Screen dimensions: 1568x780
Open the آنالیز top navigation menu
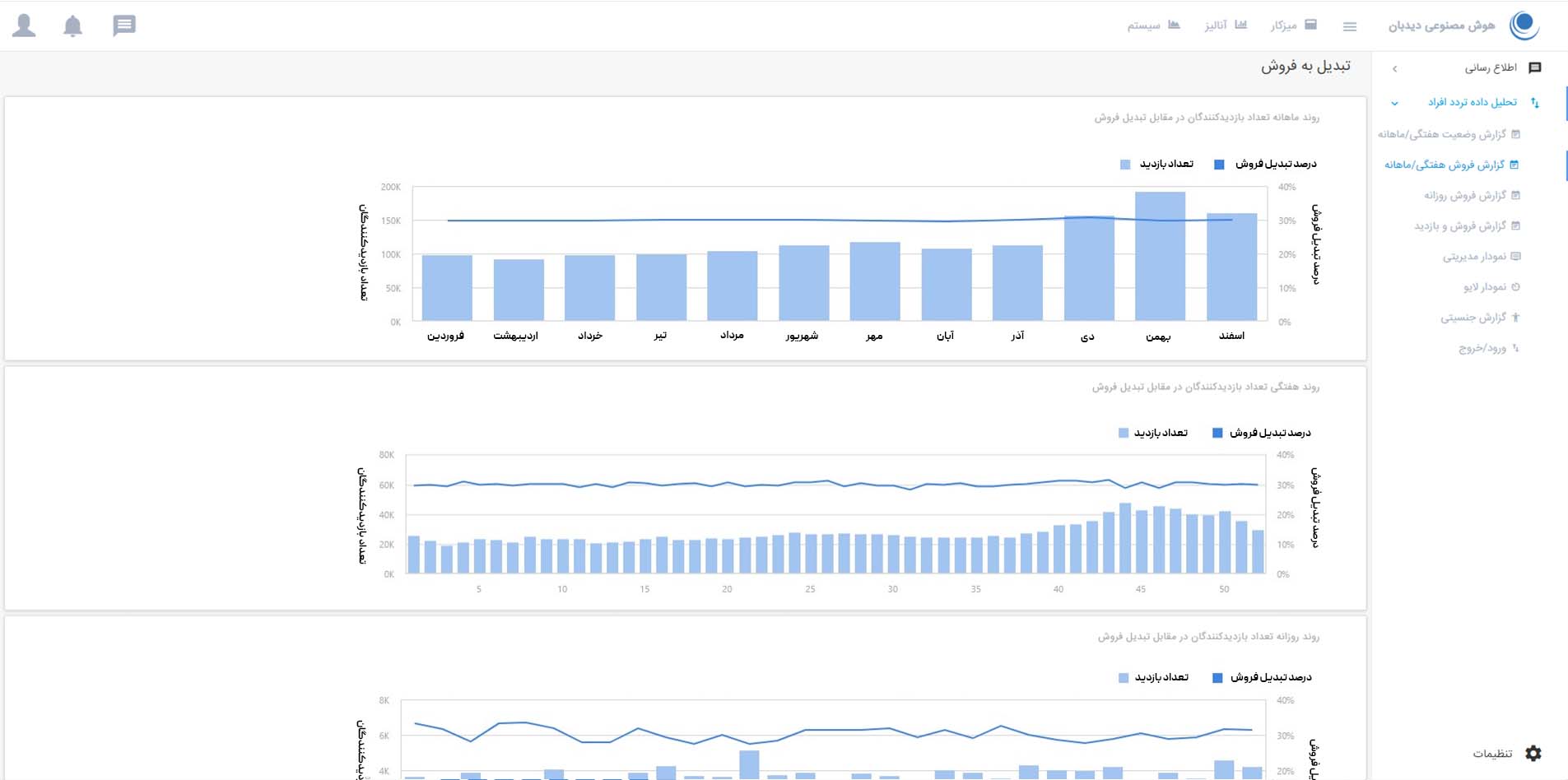click(1225, 26)
